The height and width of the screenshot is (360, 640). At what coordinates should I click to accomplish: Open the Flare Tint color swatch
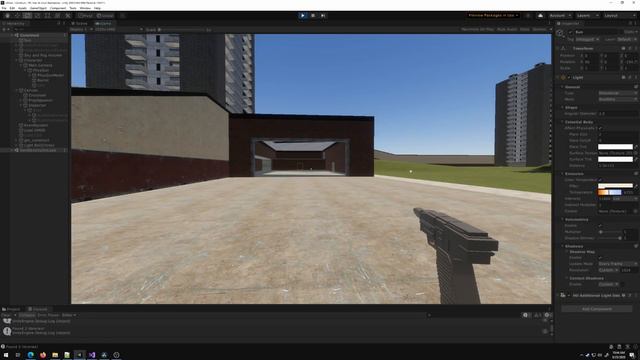(616, 147)
